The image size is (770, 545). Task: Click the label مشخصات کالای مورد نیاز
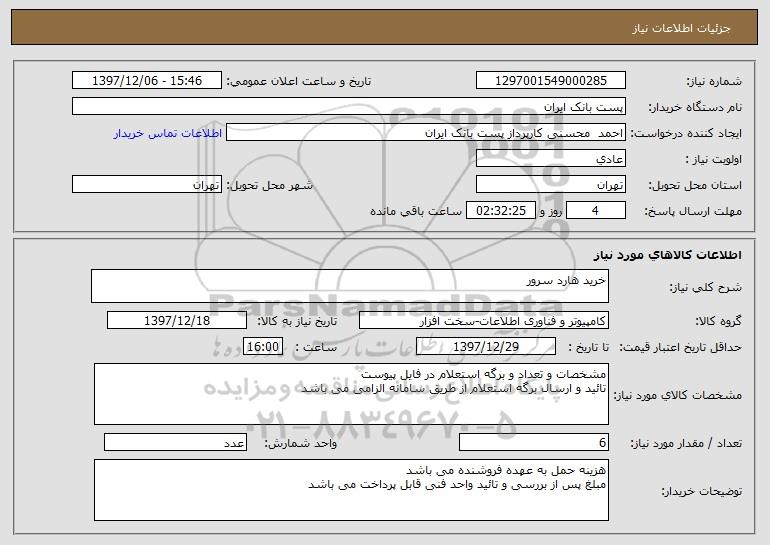(677, 395)
